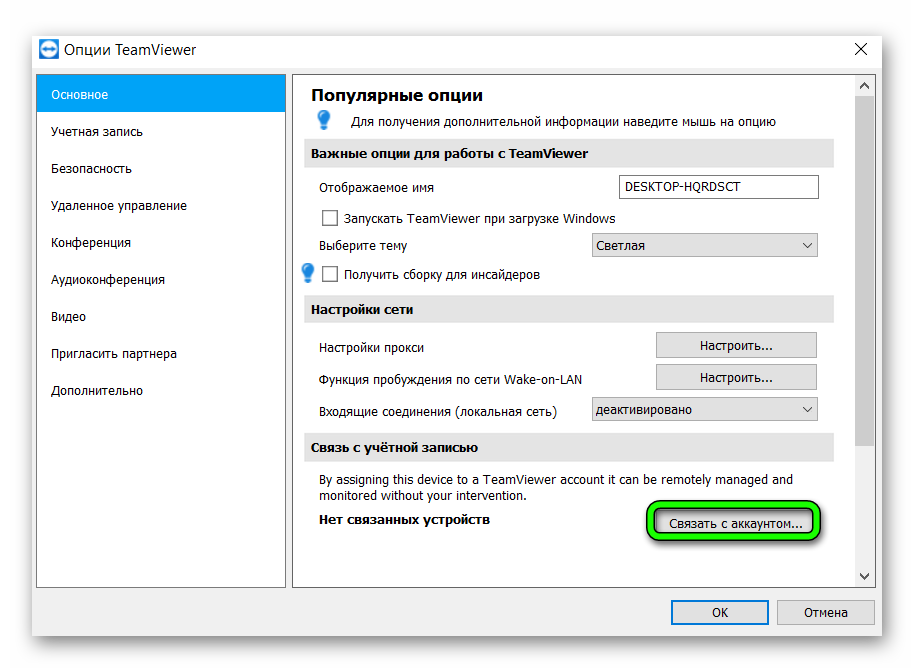Click the Нет связанных устройств text
The image size is (914, 668).
click(404, 519)
